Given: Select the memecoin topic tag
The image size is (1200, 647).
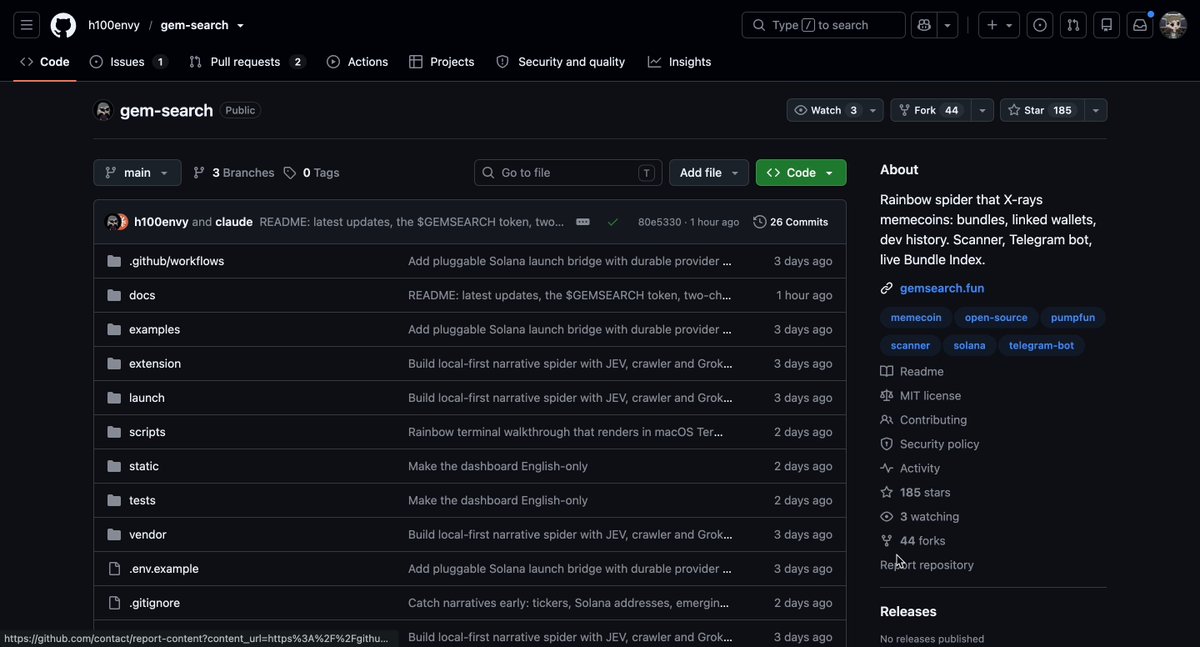Looking at the screenshot, I should coord(916,318).
